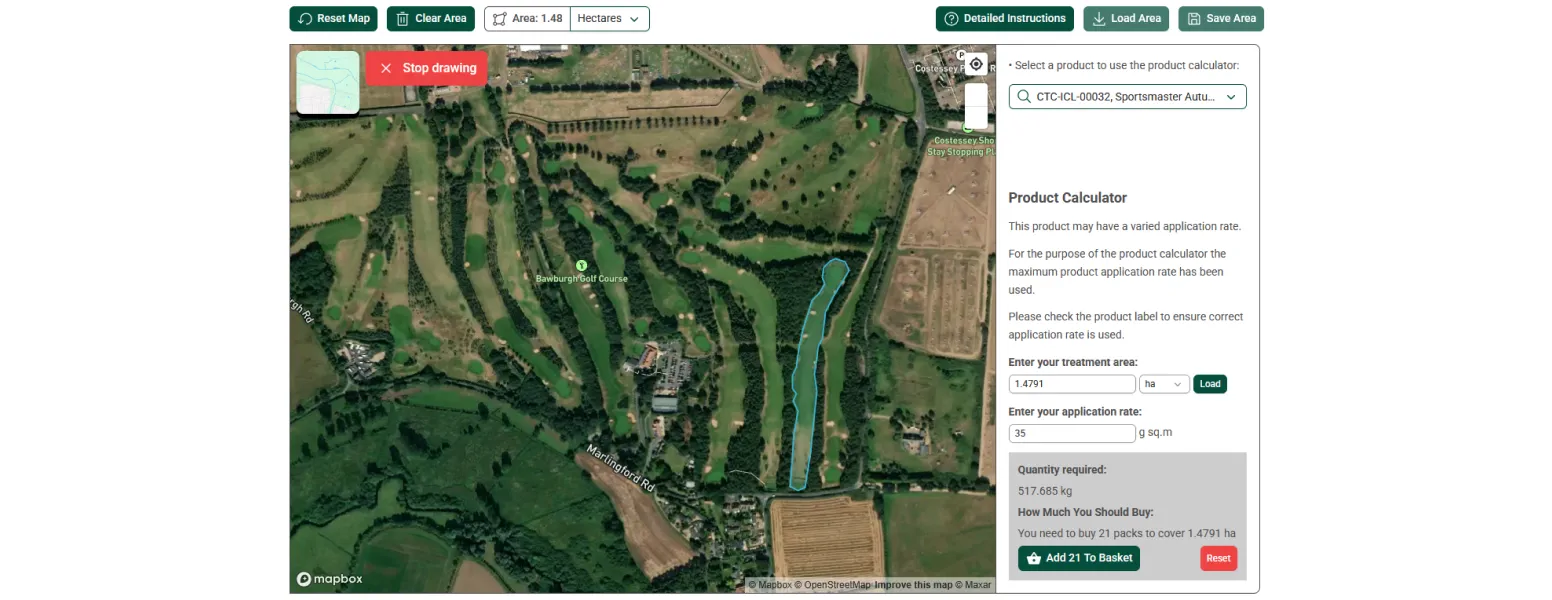Click the save icon on Save Area
This screenshot has height=600, width=1552.
(x=1192, y=18)
